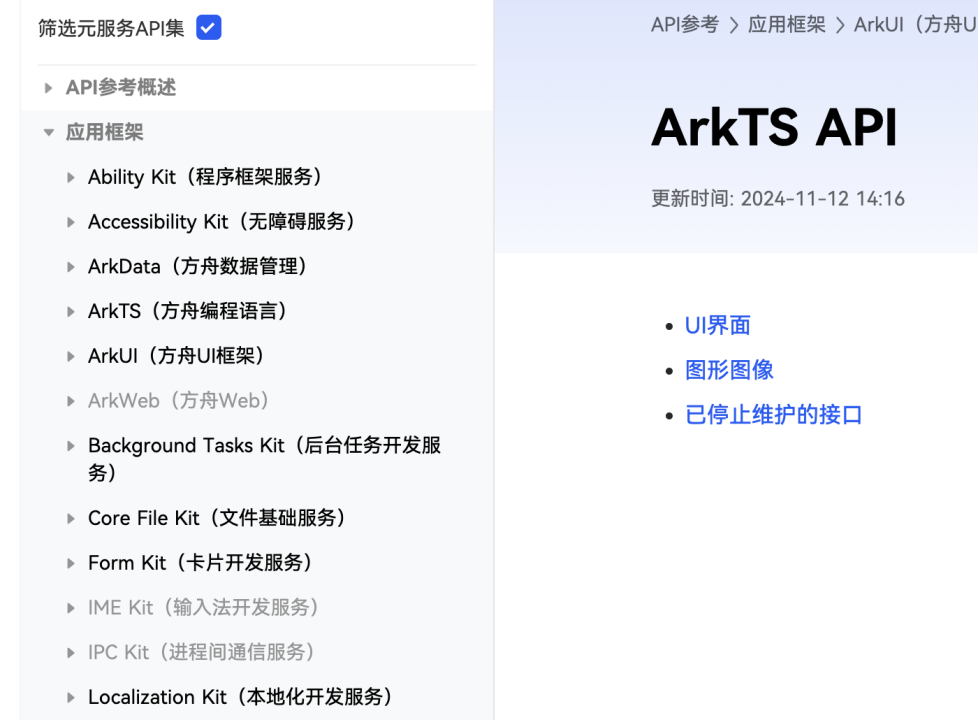
Task: Expand the ArkData arrow
Action: pyautogui.click(x=70, y=267)
